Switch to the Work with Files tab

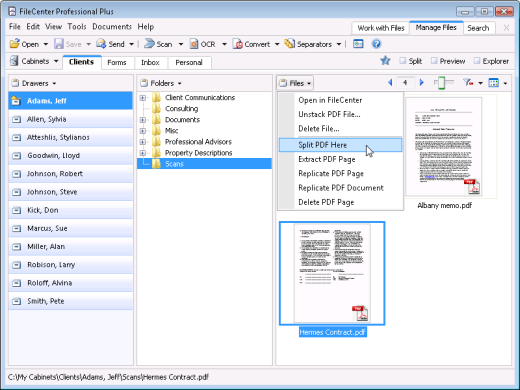click(x=381, y=28)
